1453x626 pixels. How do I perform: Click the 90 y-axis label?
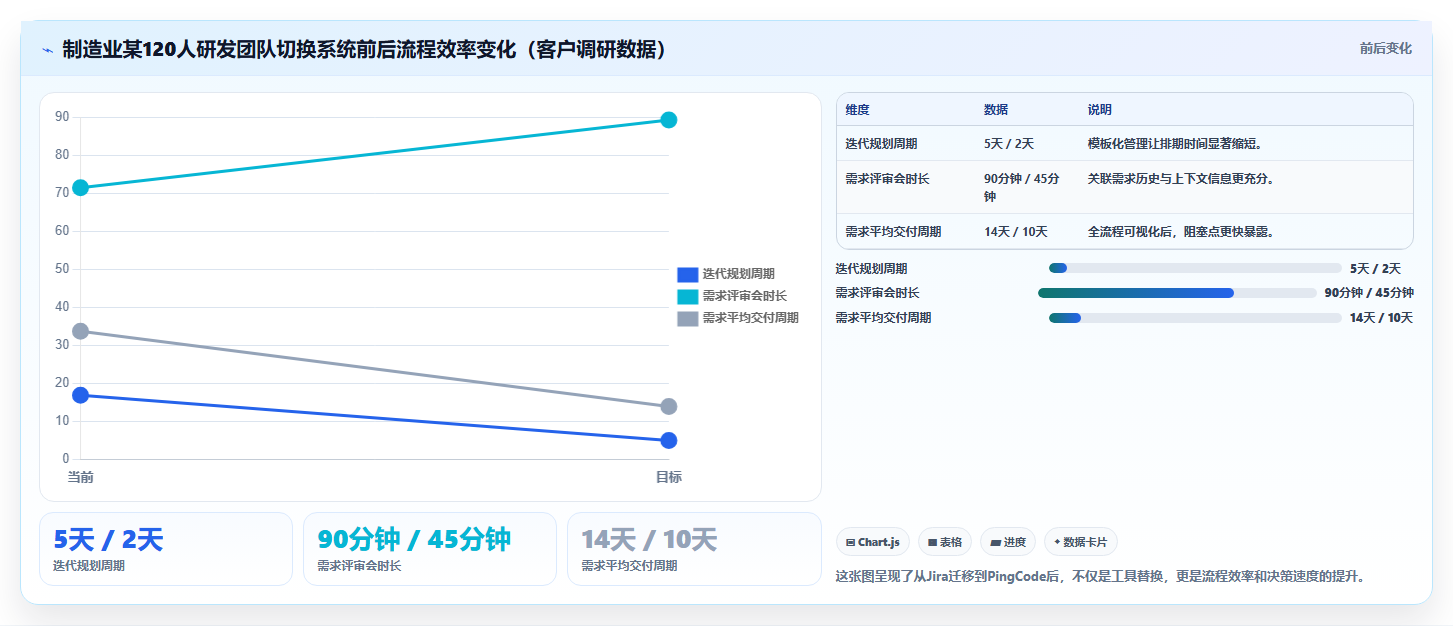coord(62,117)
